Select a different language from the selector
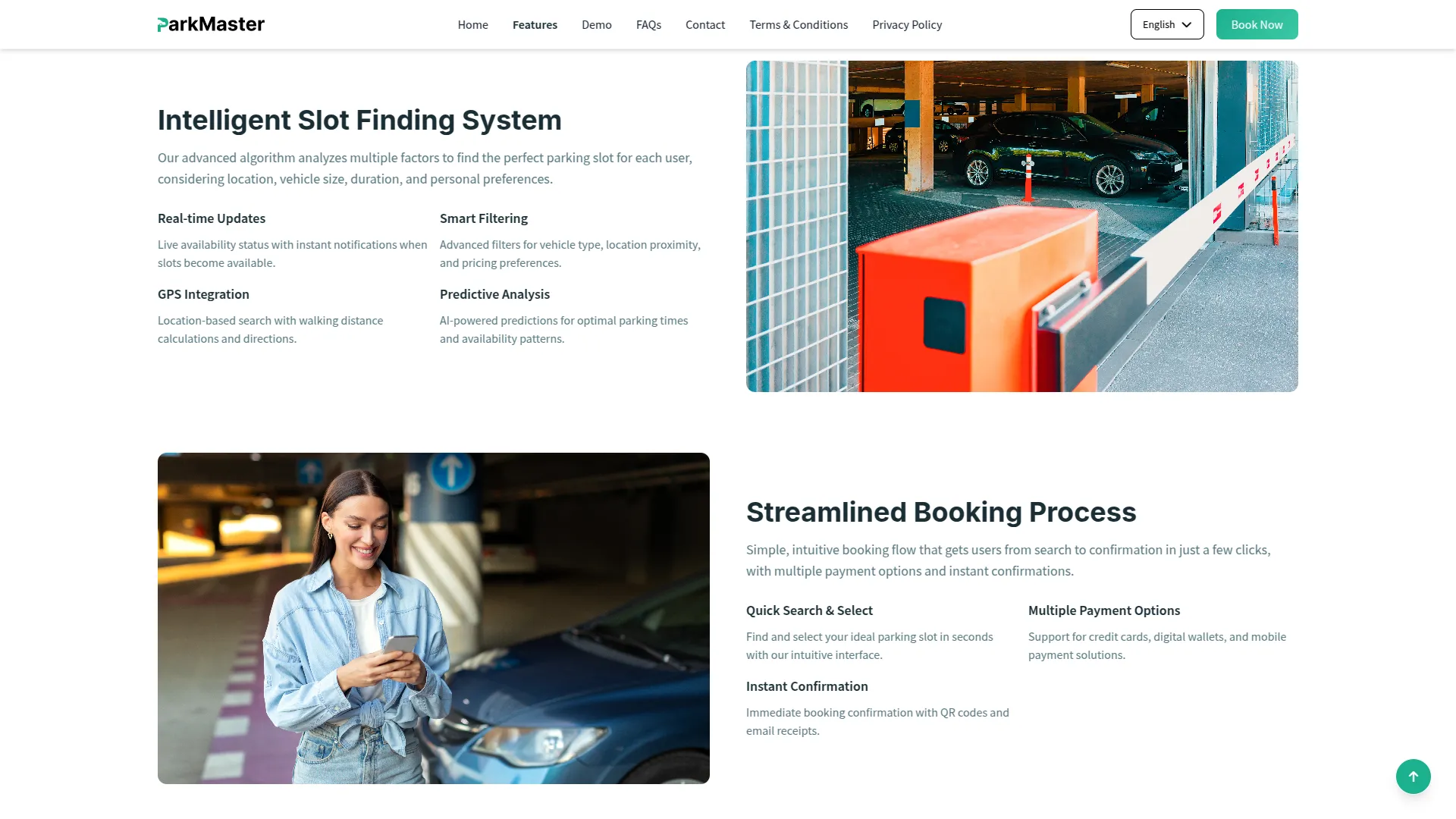Screen dimensions: 1456x819 pyautogui.click(x=1166, y=24)
